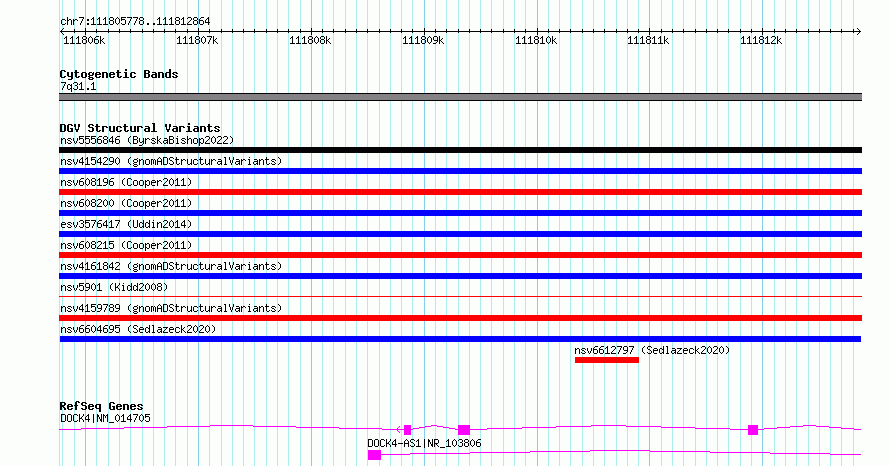Click the DOCK4 exon box after 111809k
The height and width of the screenshot is (466, 890).
[464, 430]
